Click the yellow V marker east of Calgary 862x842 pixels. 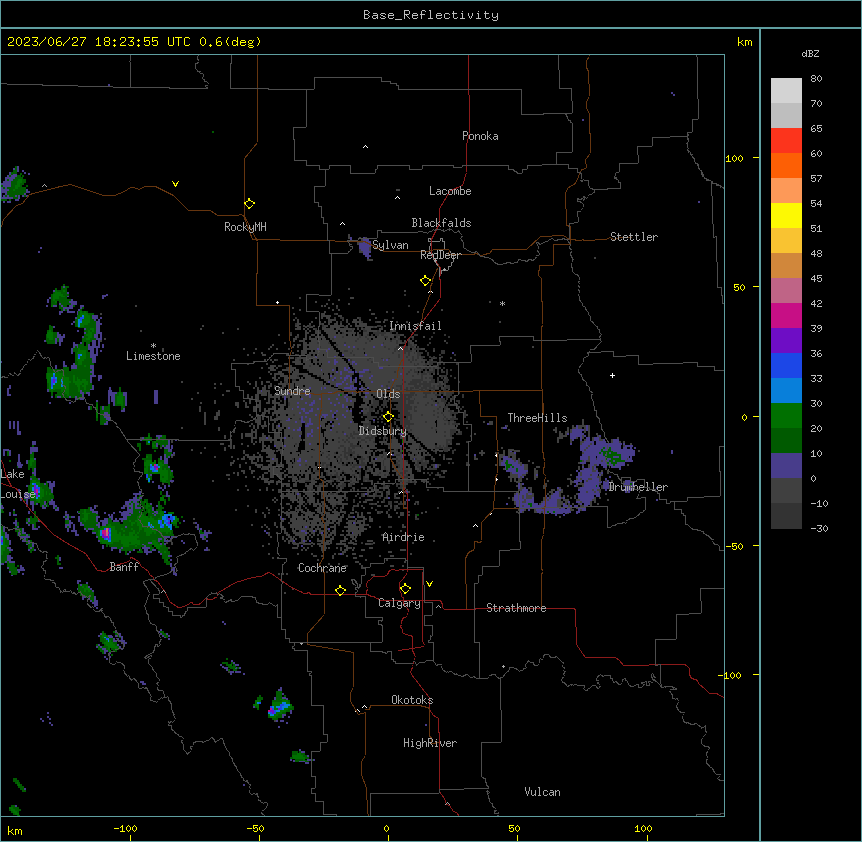[429, 584]
